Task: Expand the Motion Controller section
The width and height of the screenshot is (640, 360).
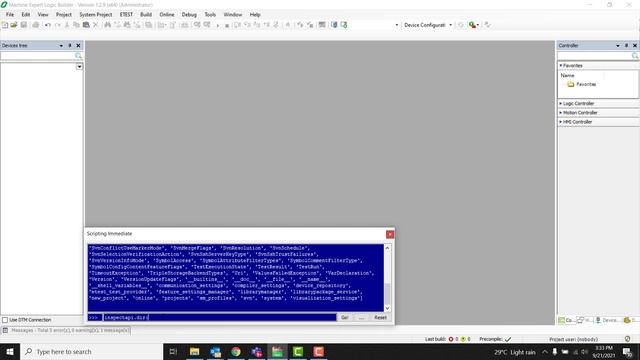Action: tap(561, 113)
